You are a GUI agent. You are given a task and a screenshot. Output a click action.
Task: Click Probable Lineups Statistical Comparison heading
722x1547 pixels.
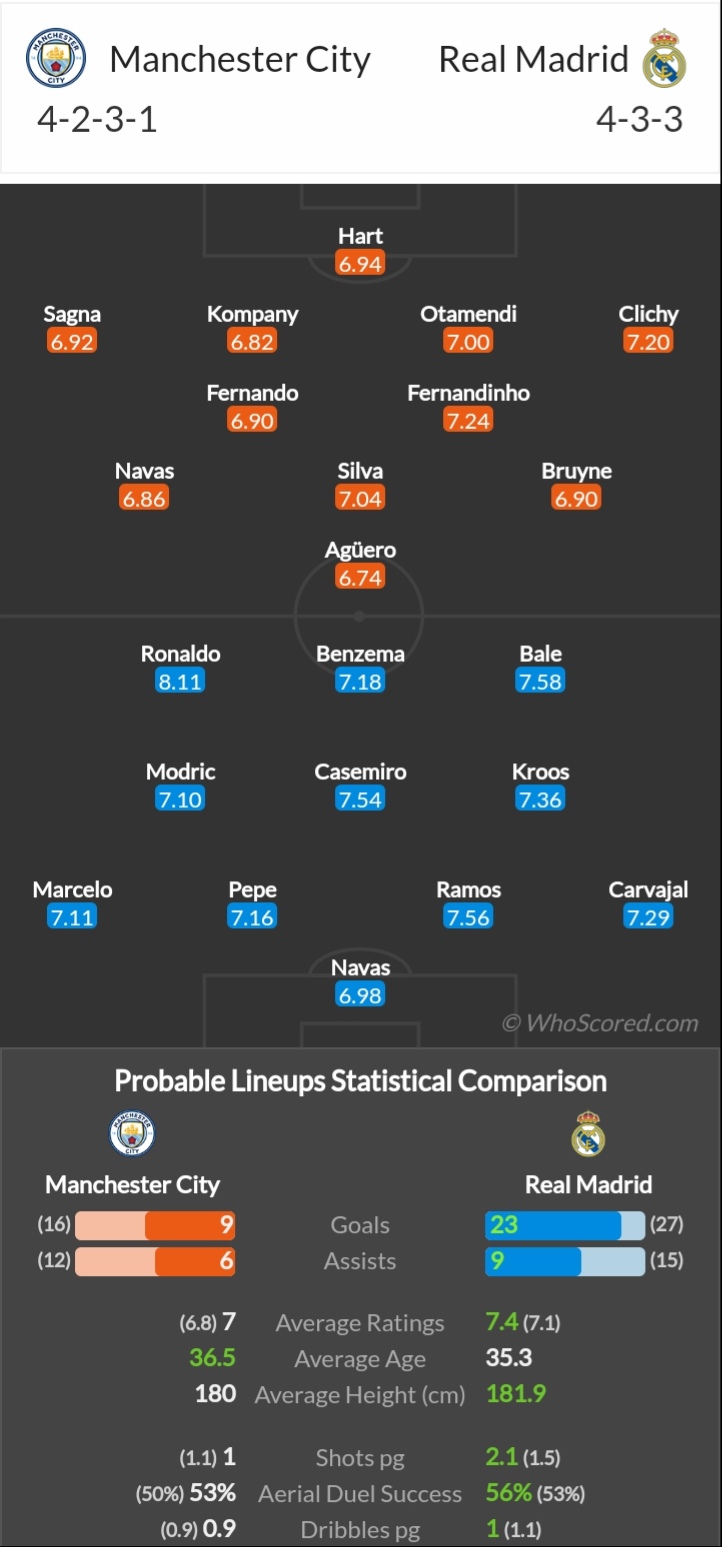pos(360,1081)
